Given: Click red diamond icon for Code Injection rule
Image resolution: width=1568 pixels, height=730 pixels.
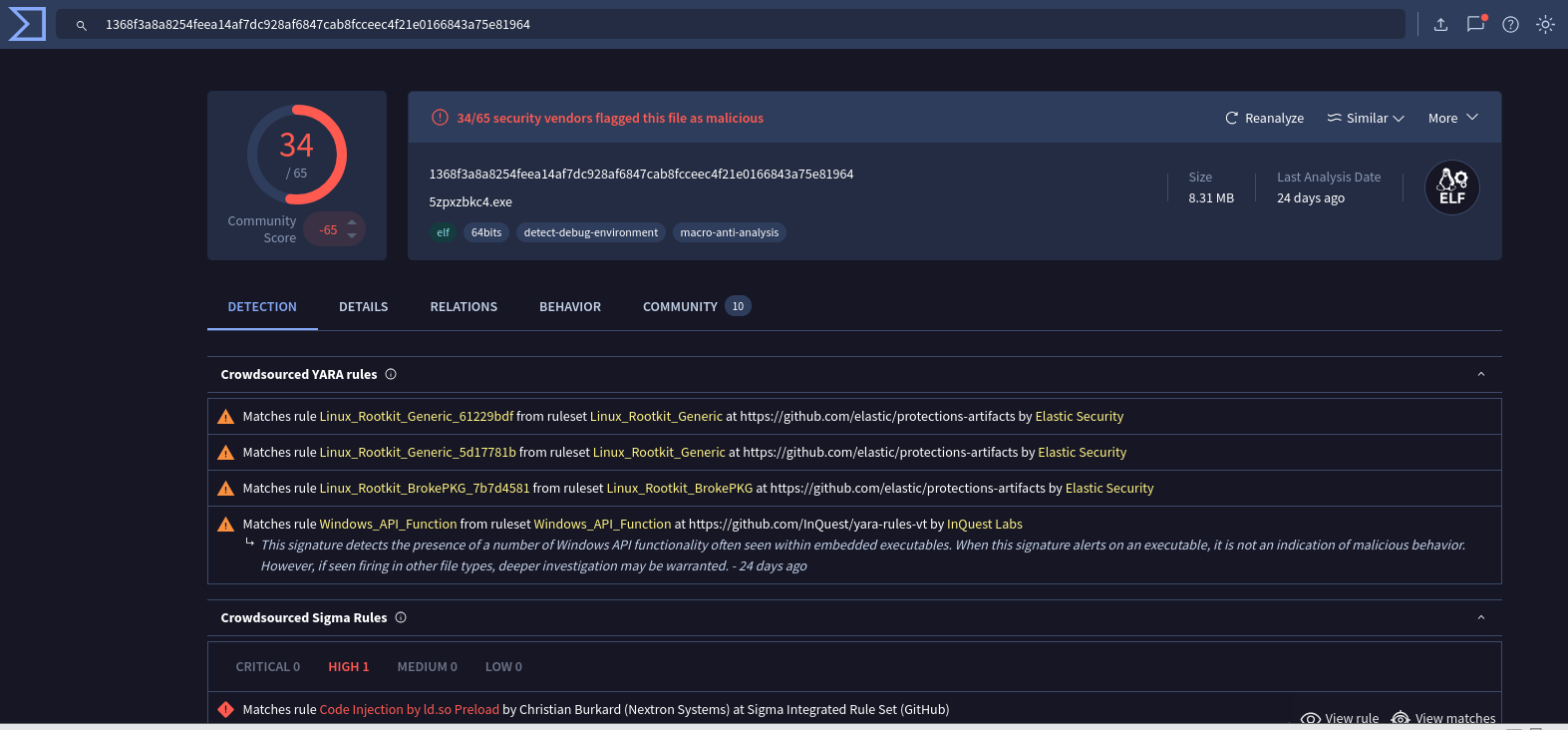Looking at the screenshot, I should (x=226, y=710).
